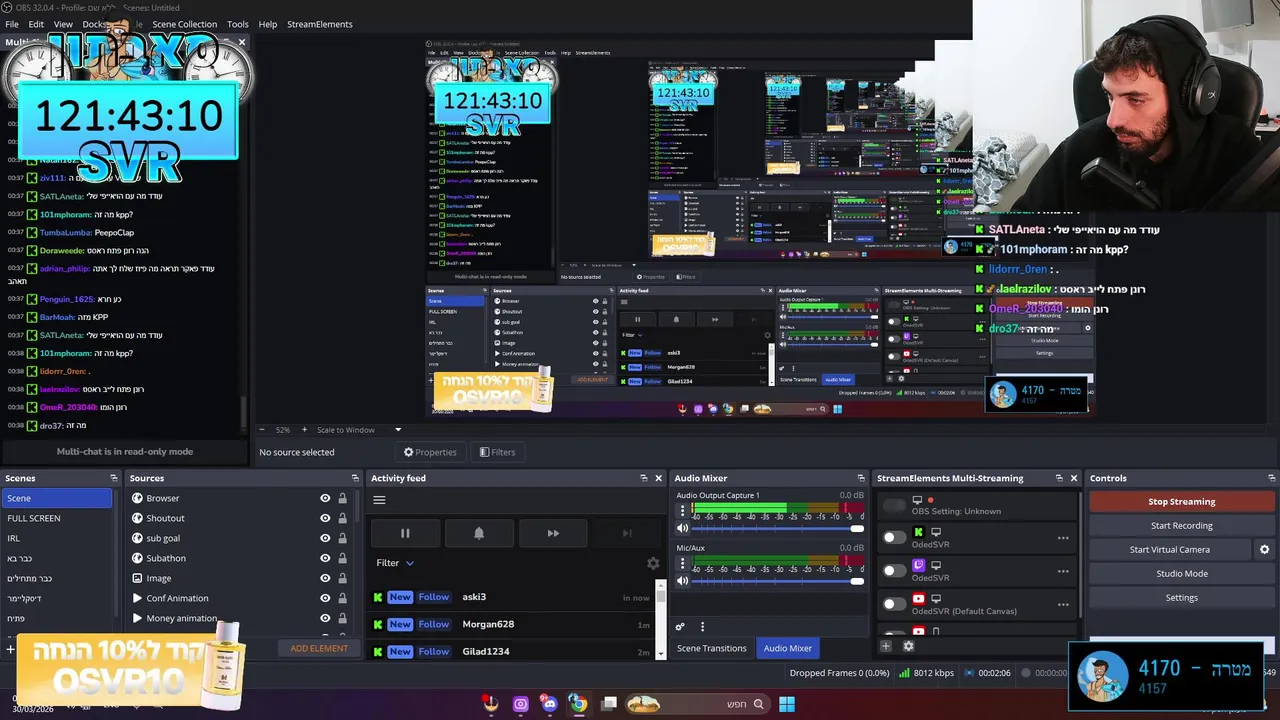Screen dimensions: 1280x720
Task: Pop out the Audio Mixer dock
Action: (861, 478)
